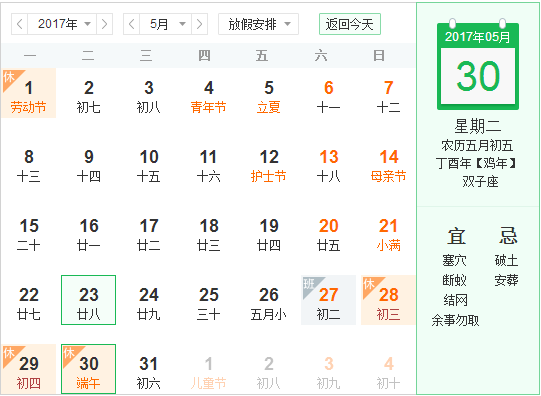
Task: Select Sunday May 7 十二
Action: point(388,93)
